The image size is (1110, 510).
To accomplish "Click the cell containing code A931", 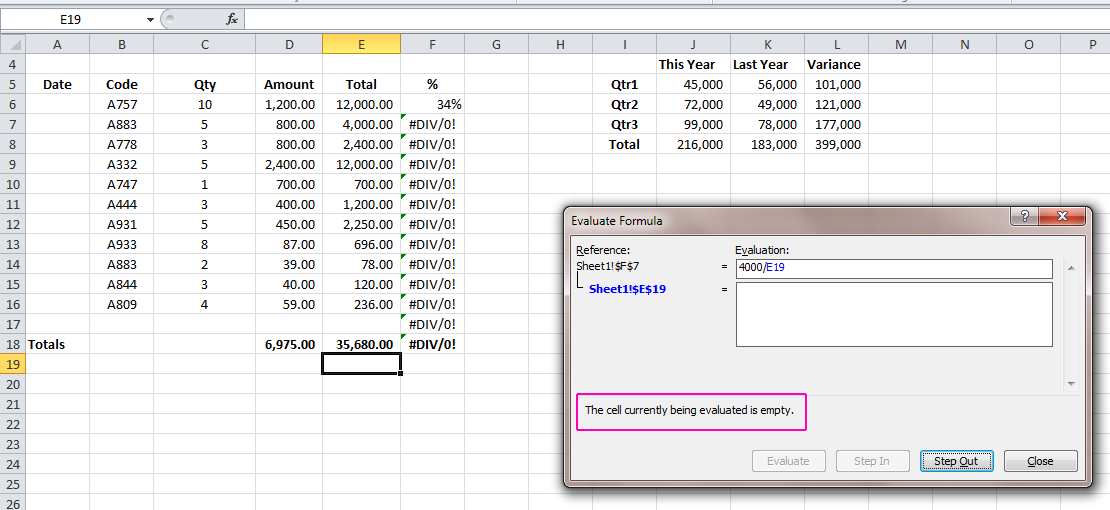I will [x=122, y=225].
